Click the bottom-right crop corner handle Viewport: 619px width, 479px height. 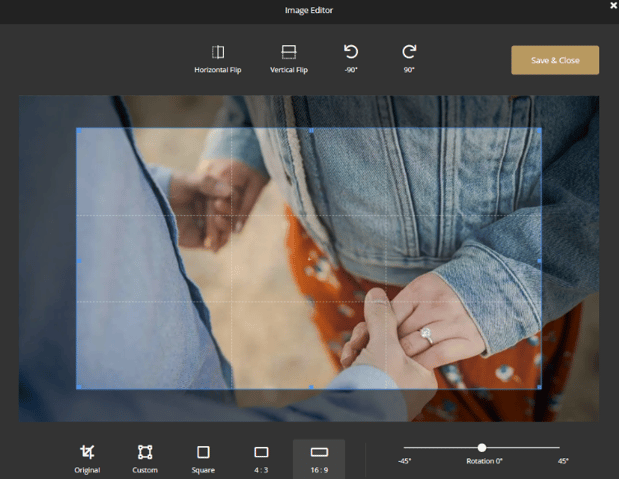point(540,387)
